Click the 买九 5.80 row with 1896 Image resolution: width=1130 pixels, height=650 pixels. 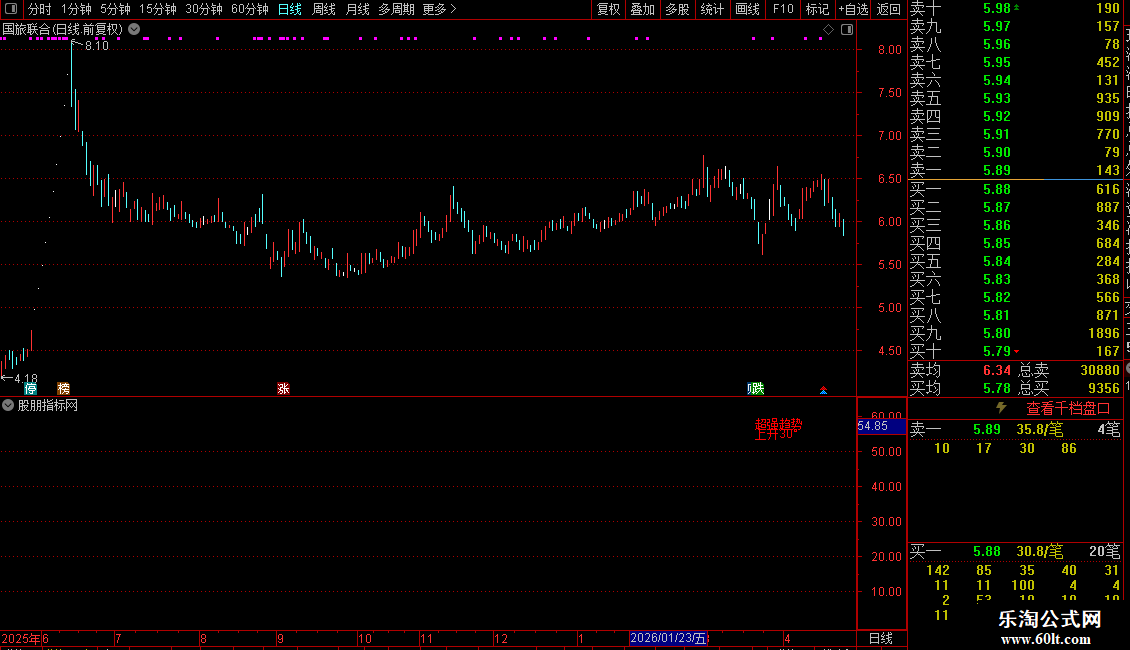1015,334
